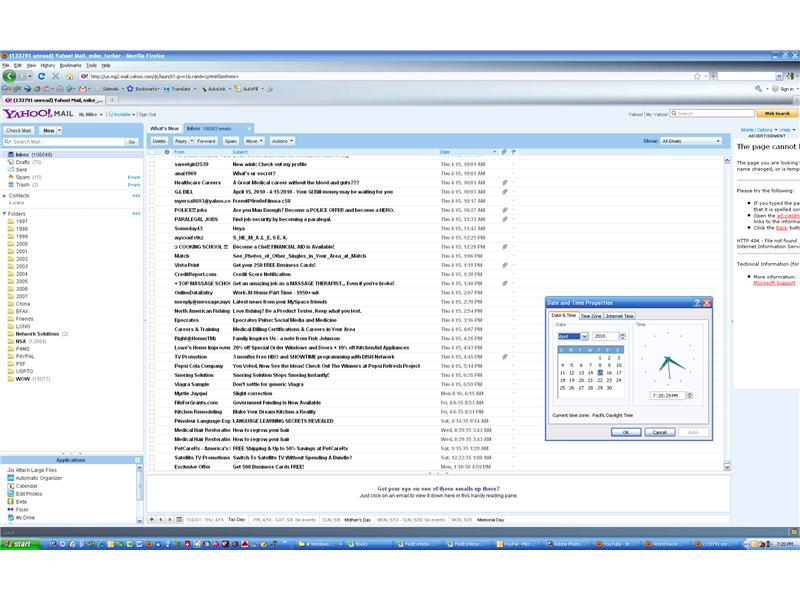The image size is (800, 600).
Task: Expand the Contacts section
Action: [5, 196]
